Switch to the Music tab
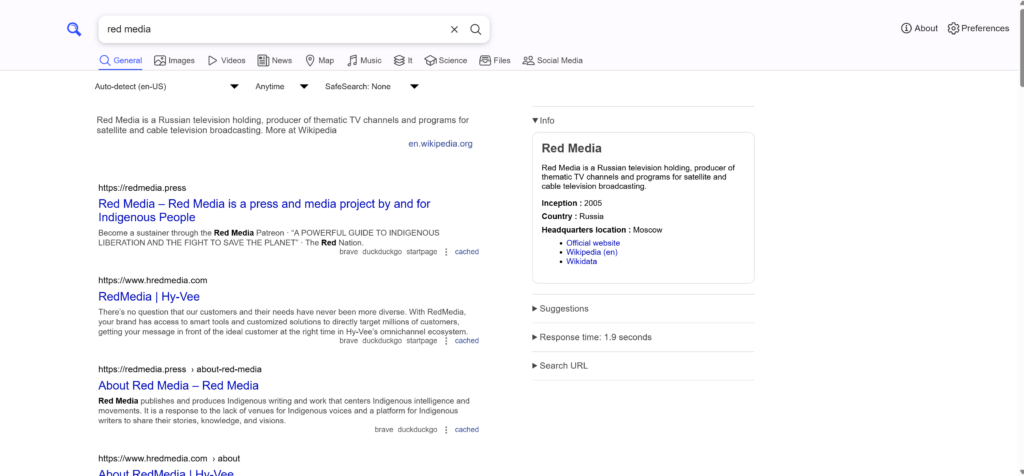1024x476 pixels. click(x=364, y=60)
